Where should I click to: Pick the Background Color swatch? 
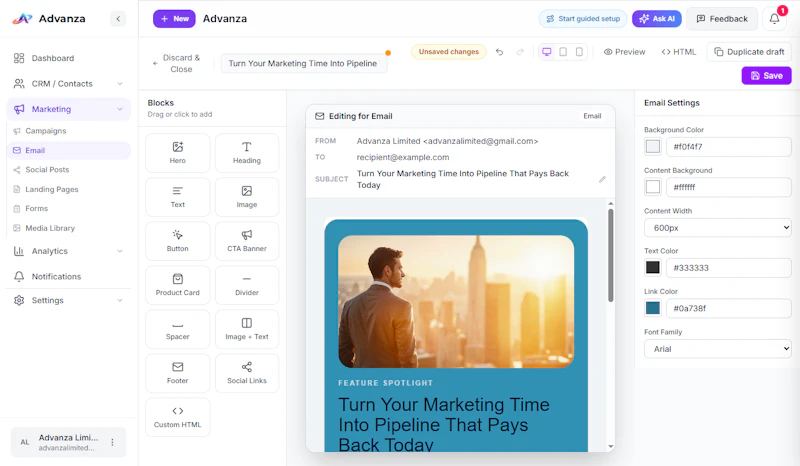click(x=653, y=146)
